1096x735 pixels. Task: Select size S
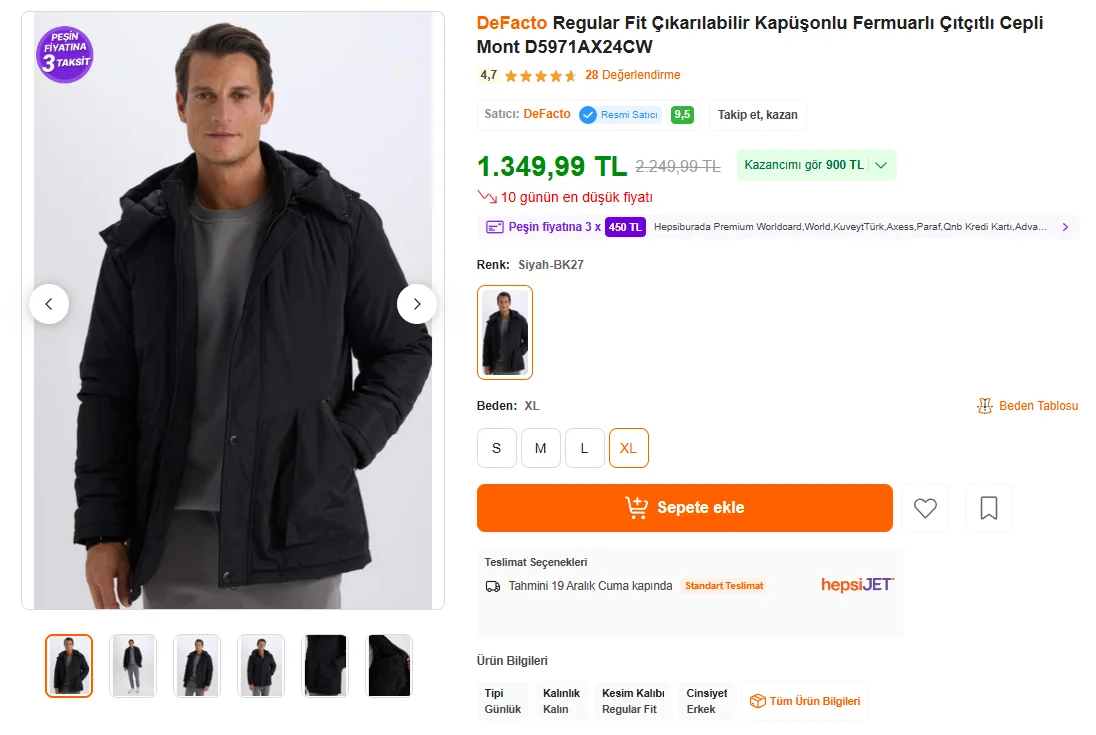coord(496,448)
